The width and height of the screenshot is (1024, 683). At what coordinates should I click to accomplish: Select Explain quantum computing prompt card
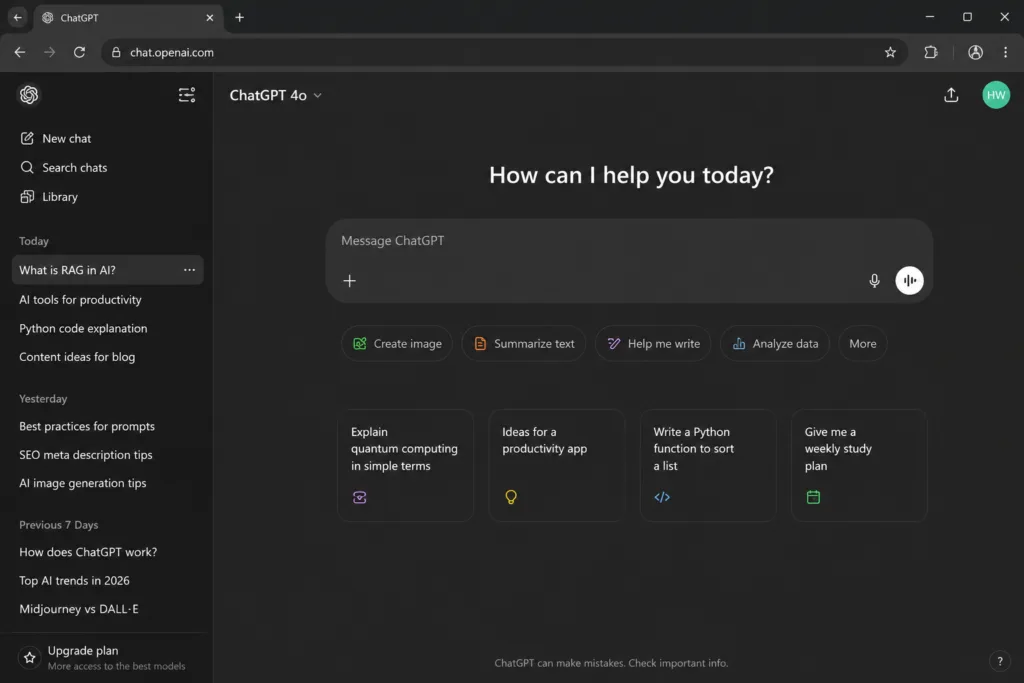click(406, 465)
